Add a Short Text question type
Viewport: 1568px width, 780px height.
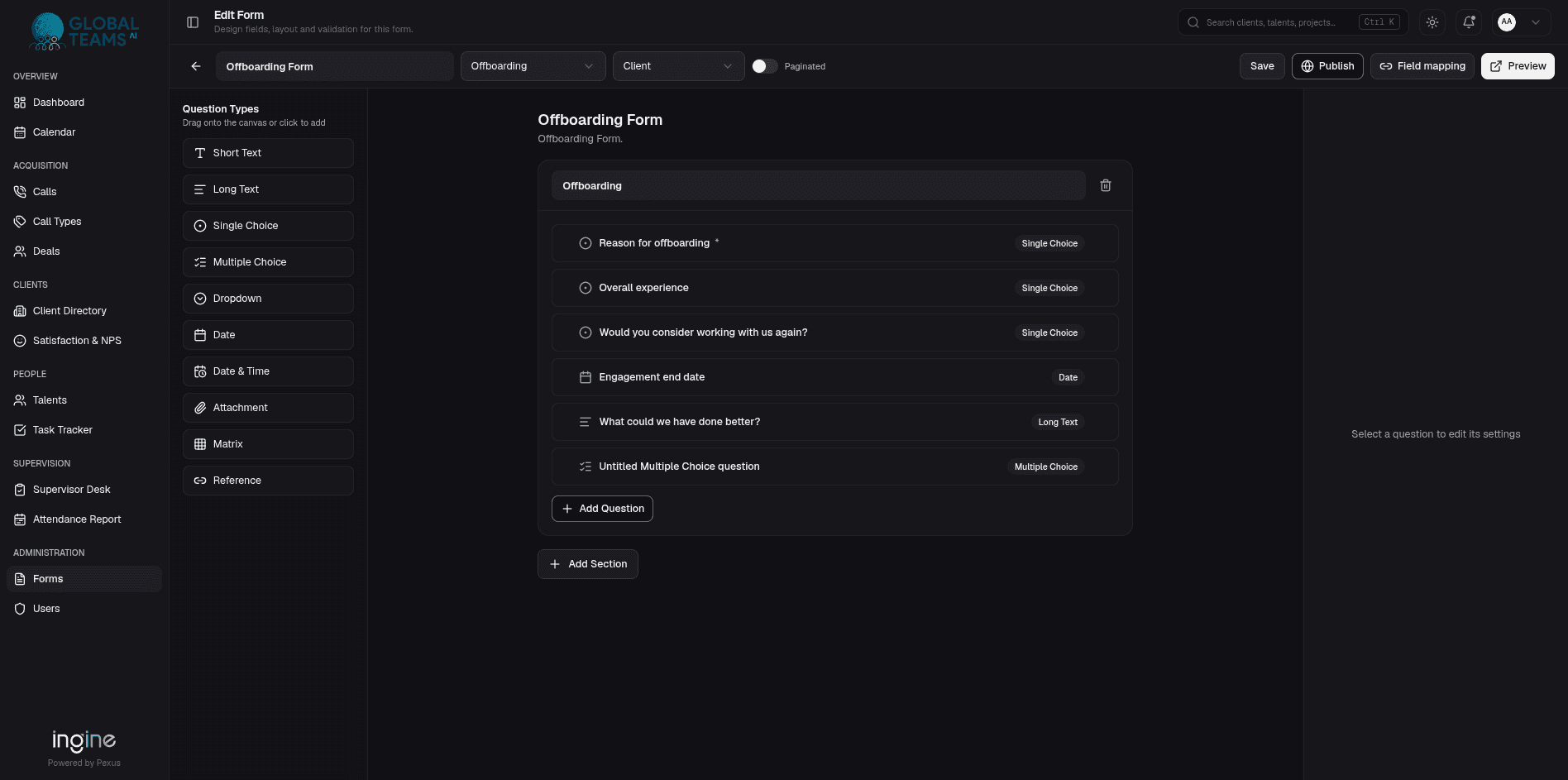click(x=268, y=153)
